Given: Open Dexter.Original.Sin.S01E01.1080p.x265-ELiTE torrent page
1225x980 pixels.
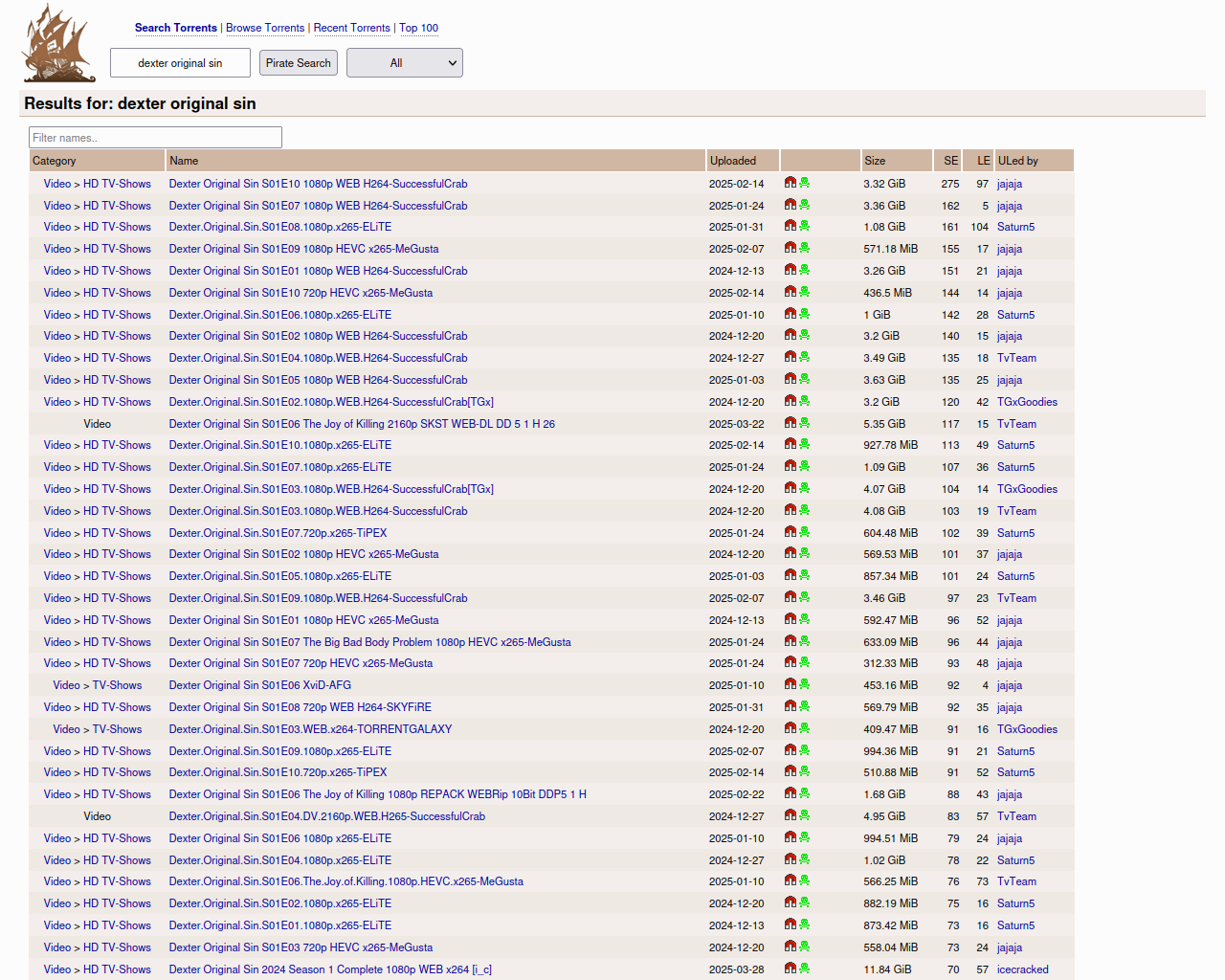Looking at the screenshot, I should tap(280, 925).
